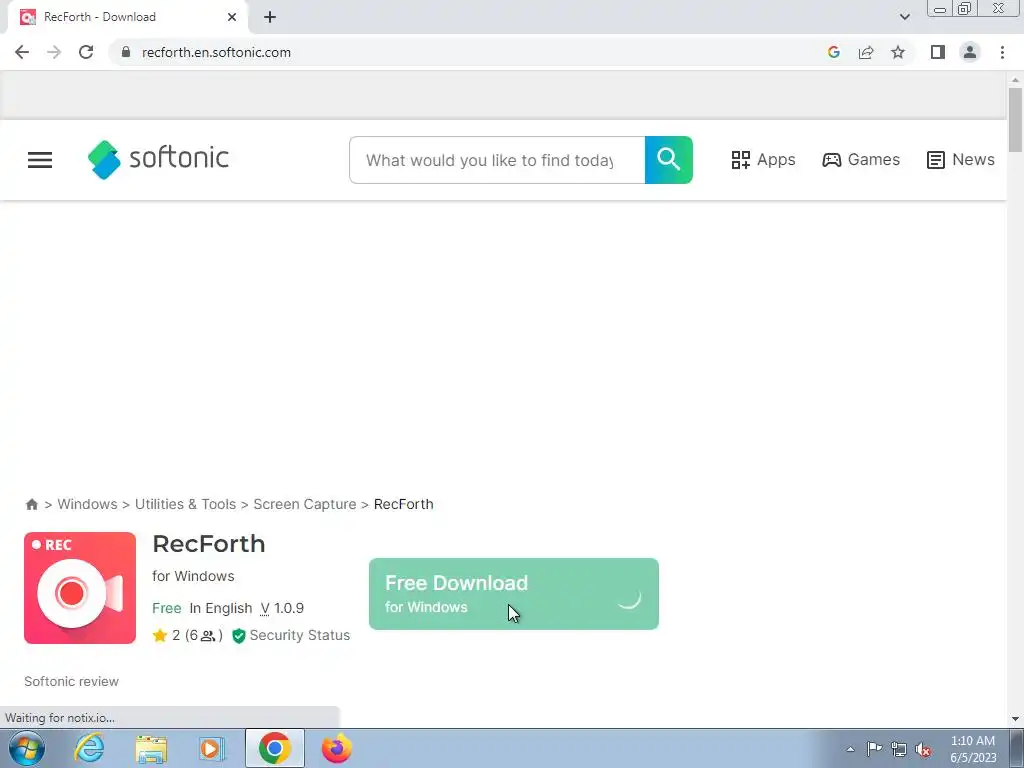Click the Softonic review heading
This screenshot has width=1024, height=768.
click(x=72, y=681)
